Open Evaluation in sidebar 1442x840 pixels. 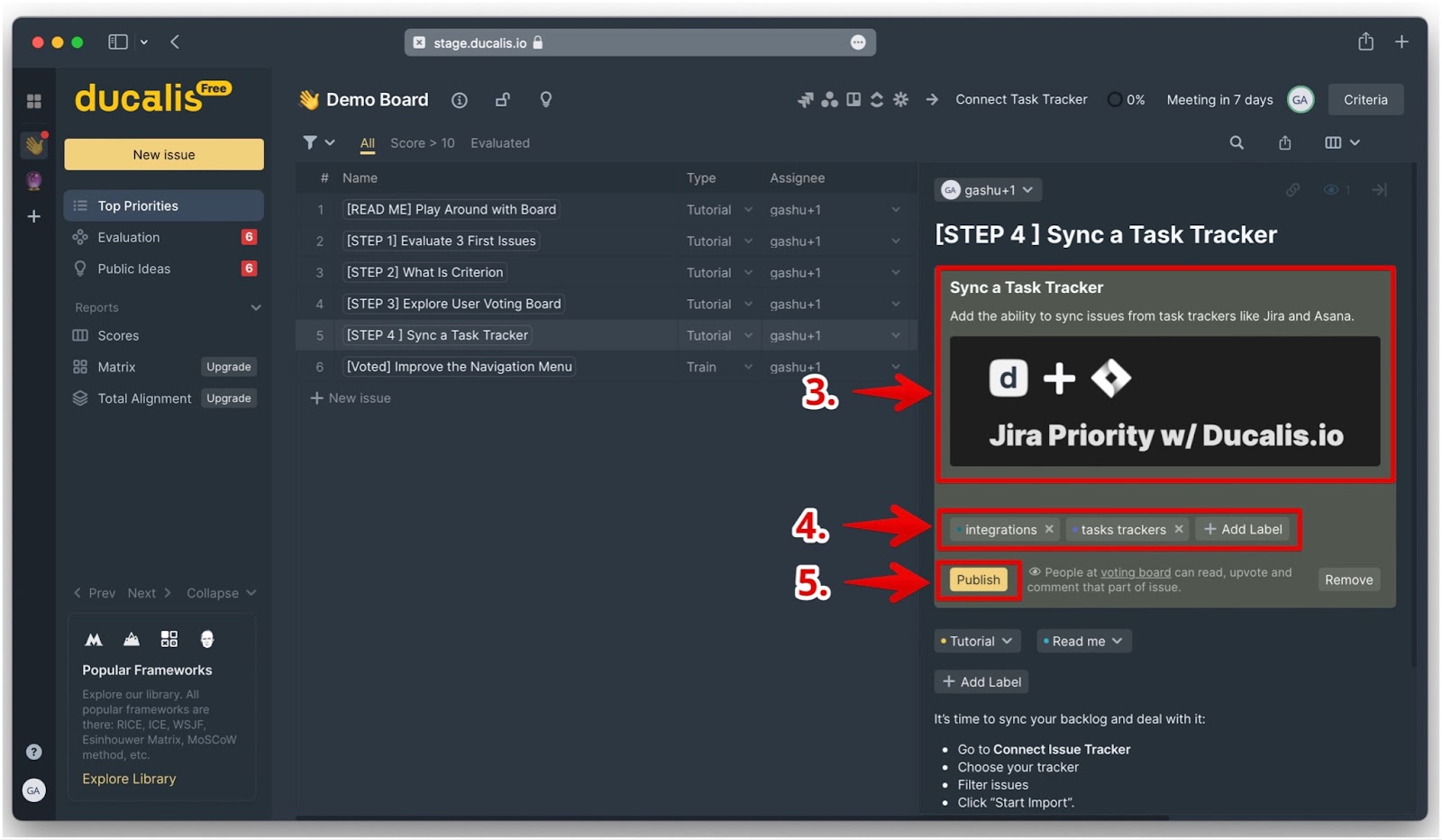point(164,237)
